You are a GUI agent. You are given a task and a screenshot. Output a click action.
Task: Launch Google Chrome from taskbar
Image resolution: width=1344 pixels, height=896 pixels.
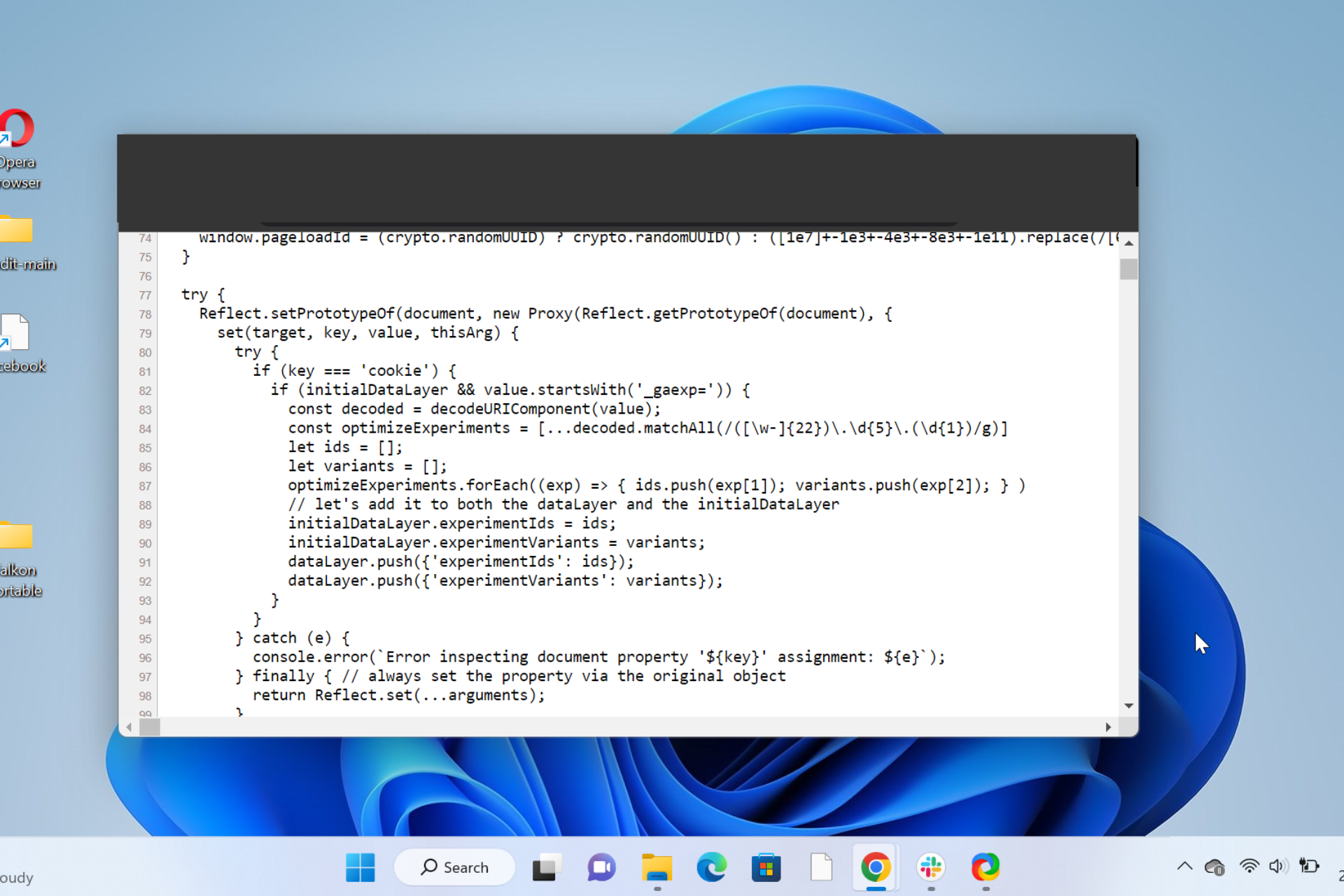[x=875, y=867]
